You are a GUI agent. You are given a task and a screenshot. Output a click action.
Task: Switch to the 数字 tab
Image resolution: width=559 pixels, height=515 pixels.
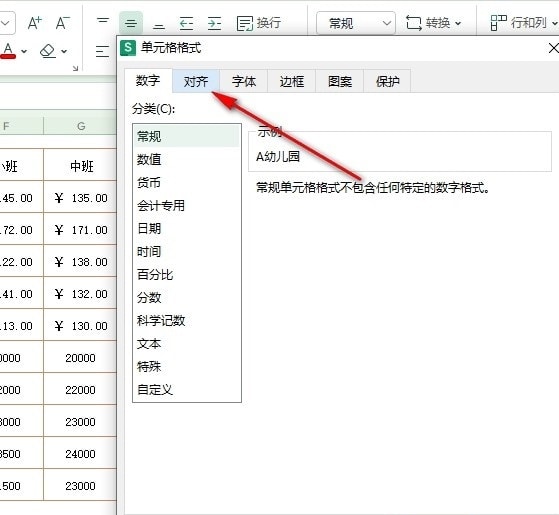tap(148, 81)
